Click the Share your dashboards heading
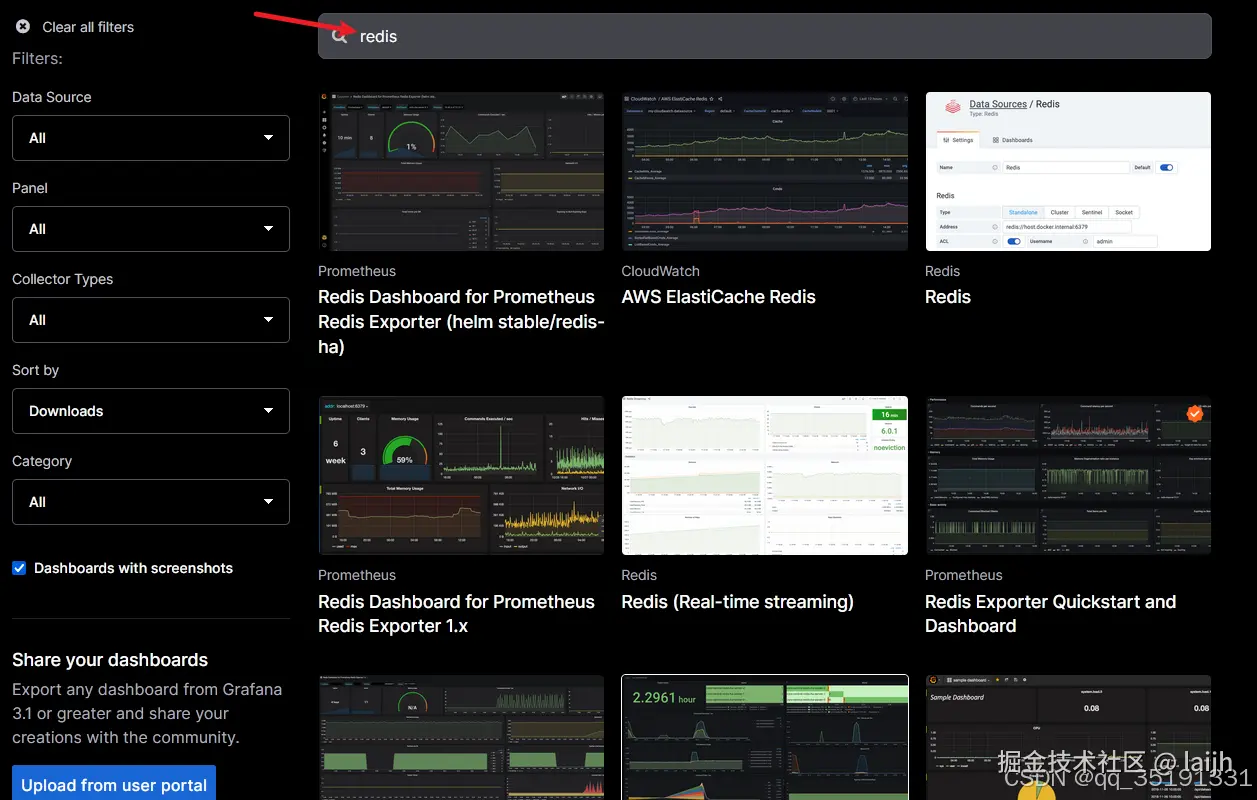This screenshot has height=800, width=1257. click(x=110, y=660)
